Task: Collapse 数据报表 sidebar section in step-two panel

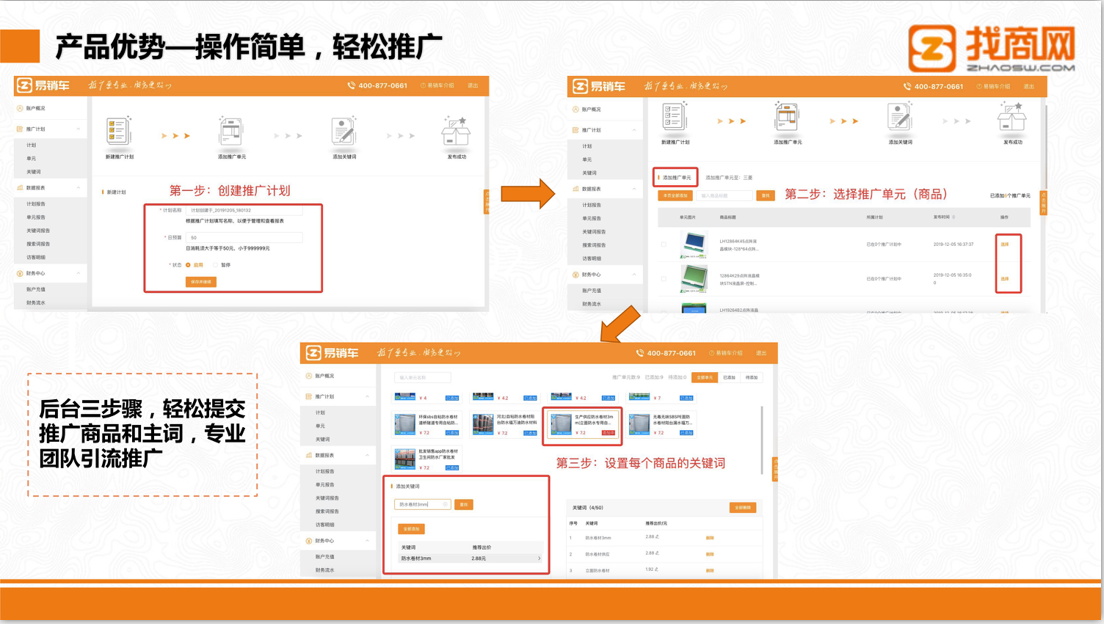Action: [x=634, y=189]
